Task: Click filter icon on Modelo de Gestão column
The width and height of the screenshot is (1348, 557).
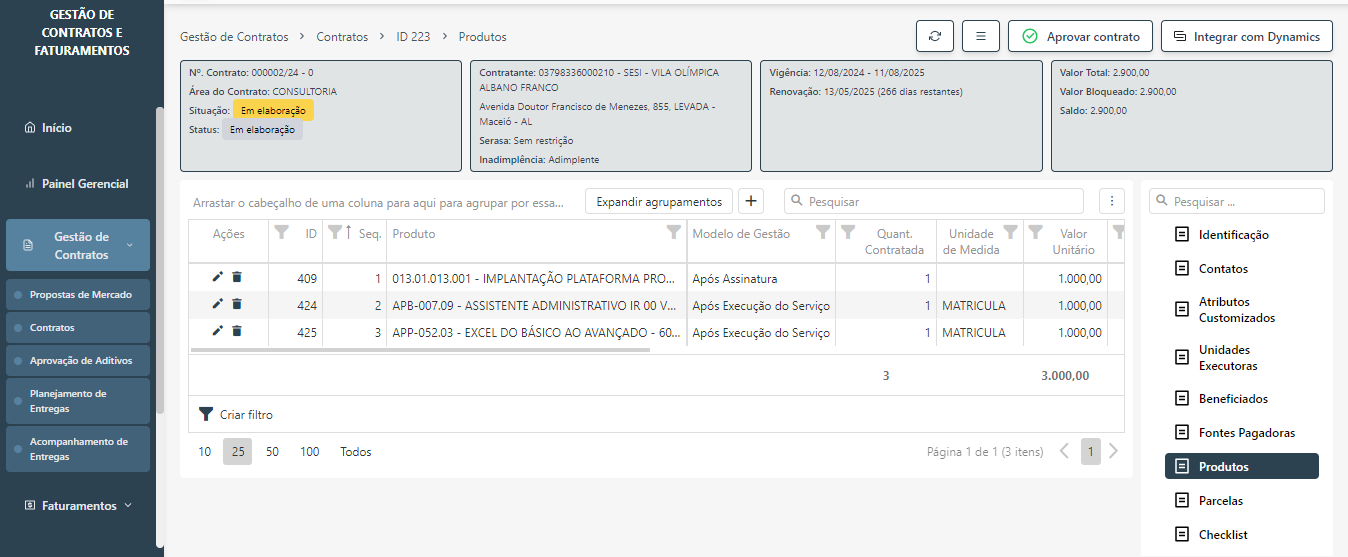Action: [822, 232]
